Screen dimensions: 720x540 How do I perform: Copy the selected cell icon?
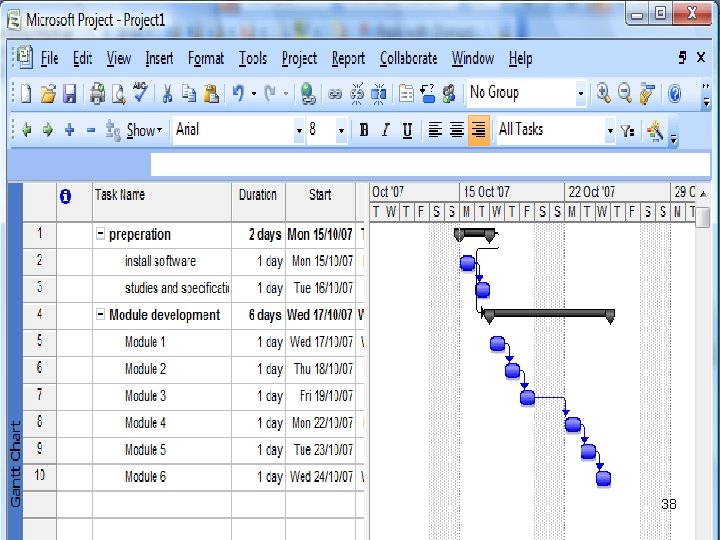(x=189, y=94)
